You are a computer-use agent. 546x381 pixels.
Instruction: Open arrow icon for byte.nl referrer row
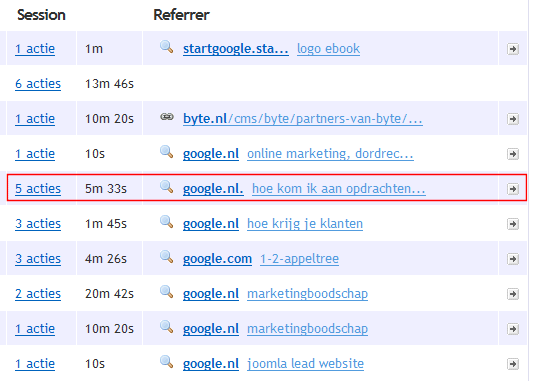pyautogui.click(x=513, y=119)
